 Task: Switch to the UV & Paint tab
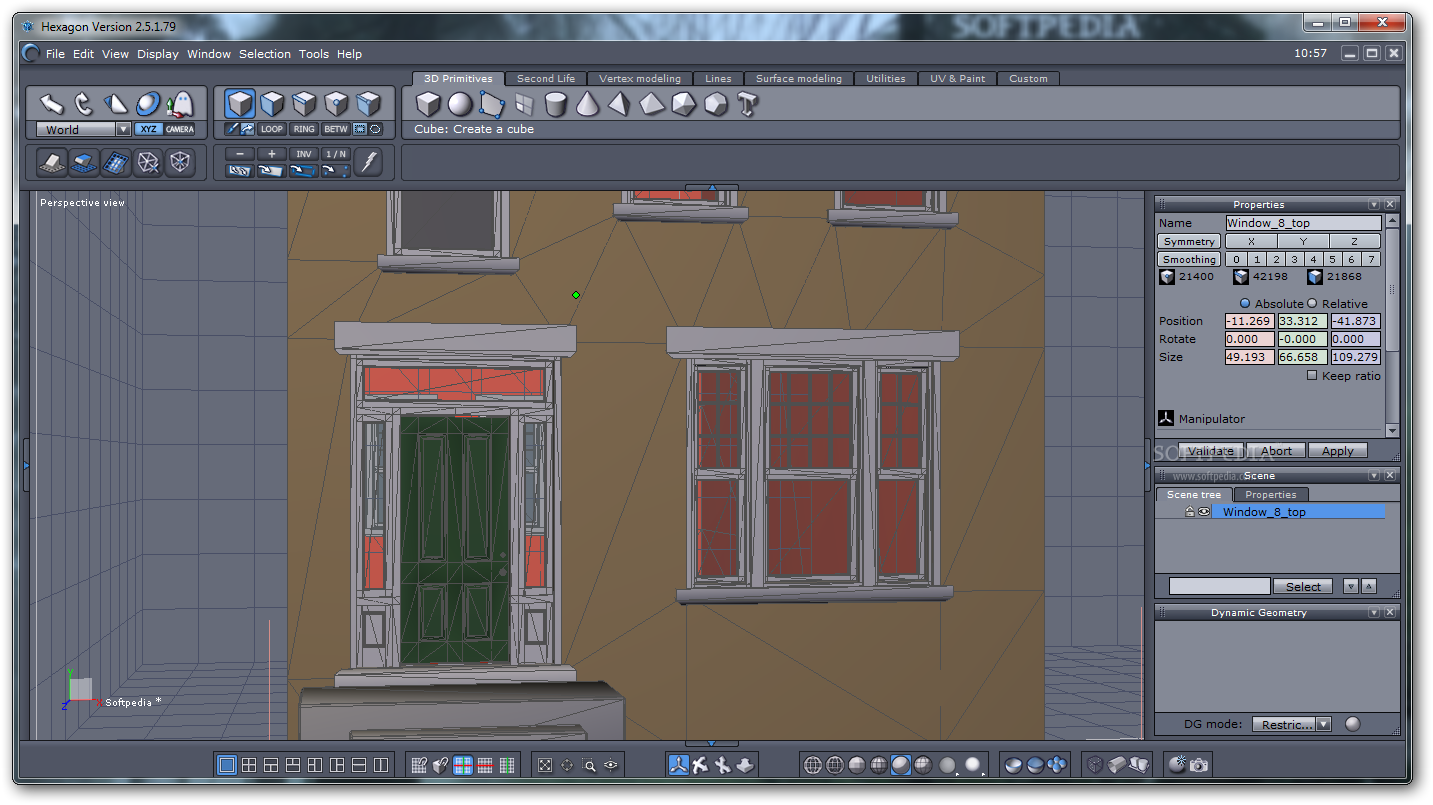pos(958,78)
